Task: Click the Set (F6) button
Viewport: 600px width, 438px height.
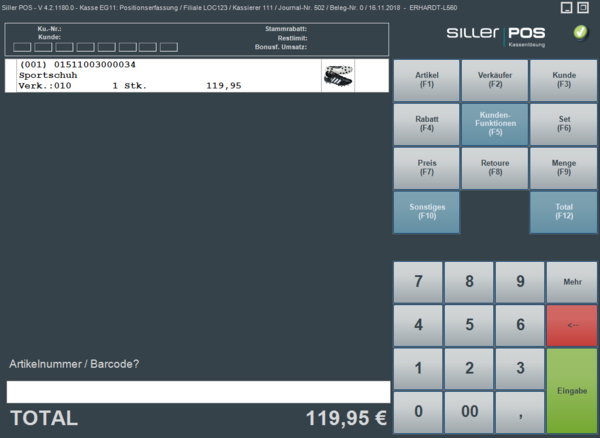Action: point(563,123)
